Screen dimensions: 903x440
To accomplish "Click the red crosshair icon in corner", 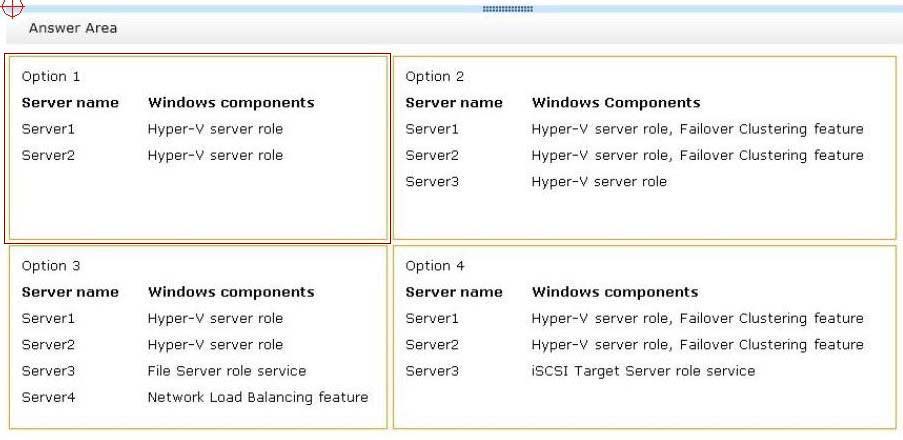I will pyautogui.click(x=13, y=7).
